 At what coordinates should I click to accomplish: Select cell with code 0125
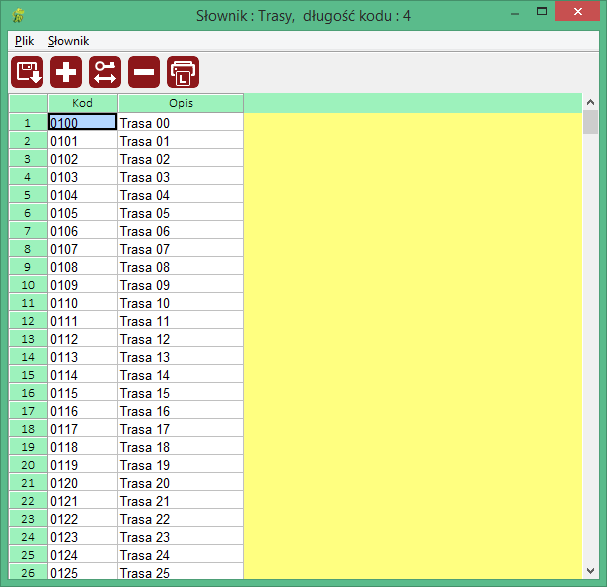[x=82, y=572]
